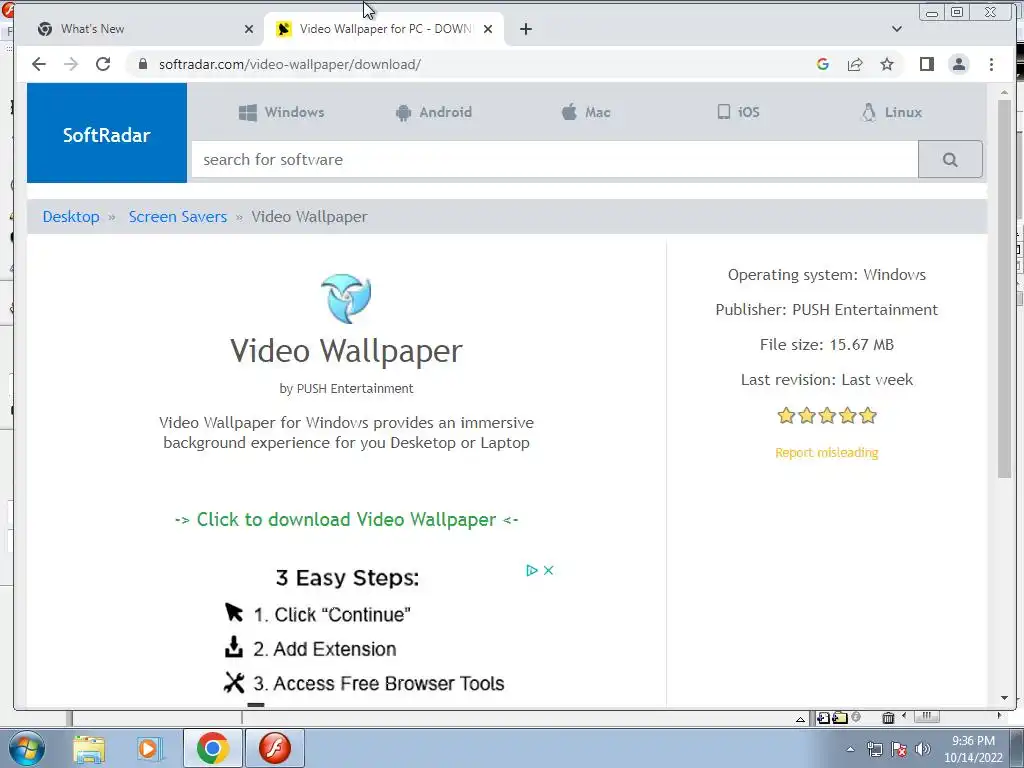Click the browser forward arrow
The width and height of the screenshot is (1024, 768).
click(71, 64)
